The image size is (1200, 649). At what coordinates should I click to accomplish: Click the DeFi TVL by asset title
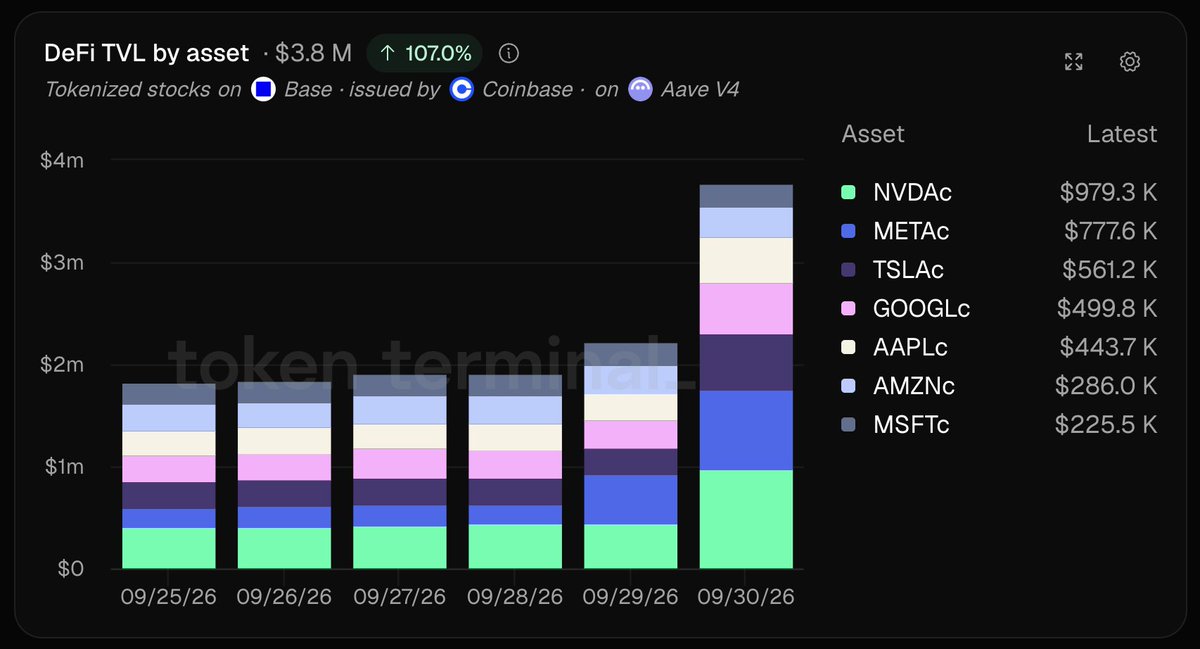pos(148,53)
